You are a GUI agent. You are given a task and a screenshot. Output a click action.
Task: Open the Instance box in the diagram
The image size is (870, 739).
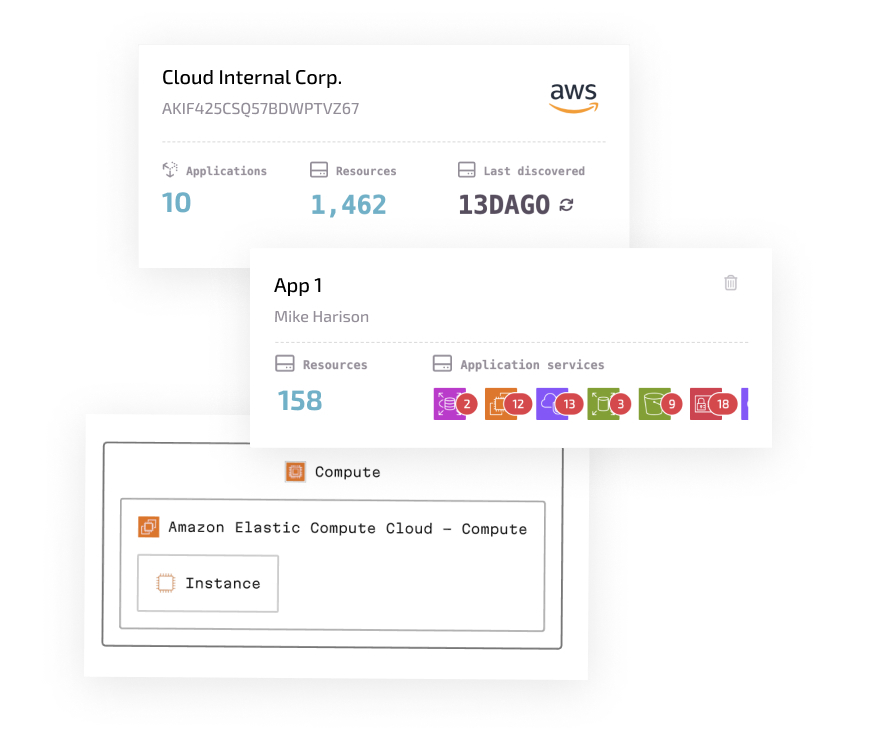(x=208, y=583)
